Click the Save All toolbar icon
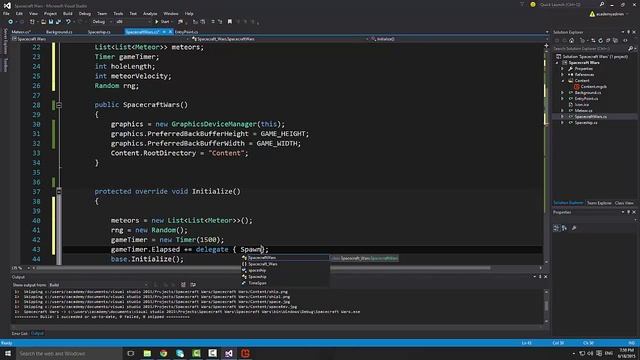 [58, 22]
